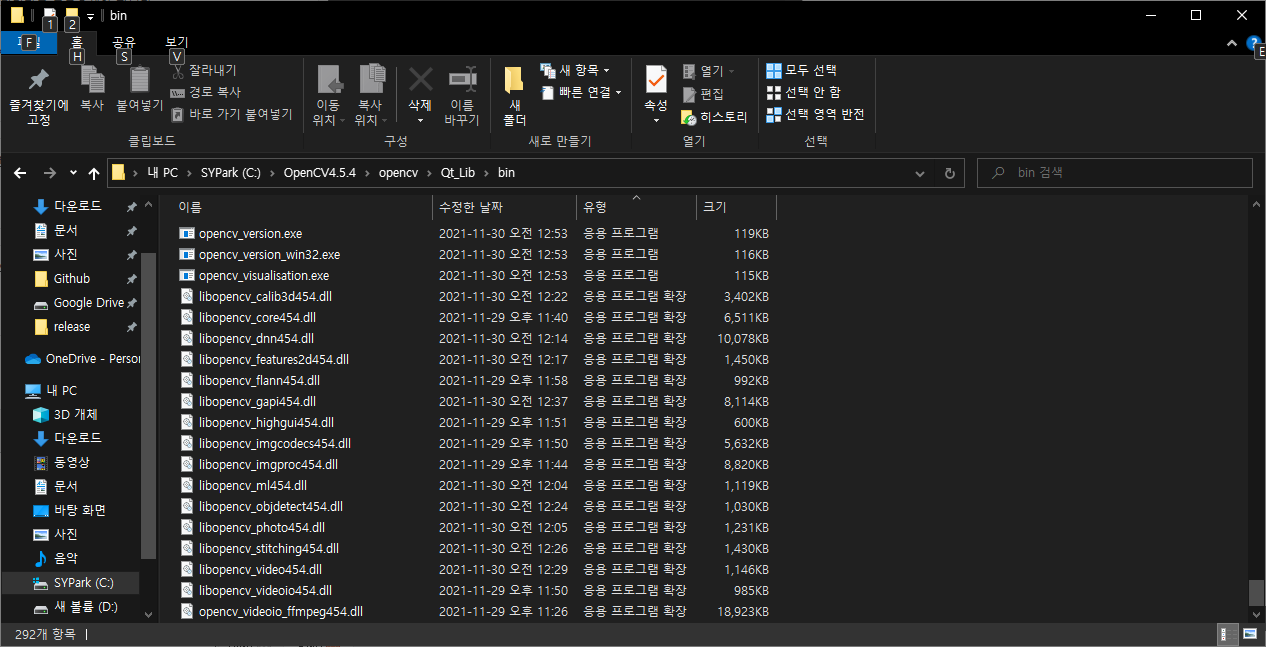Screen dimensions: 1266x647
Task: Click the 삭제 (Delete) button
Action: tap(420, 95)
